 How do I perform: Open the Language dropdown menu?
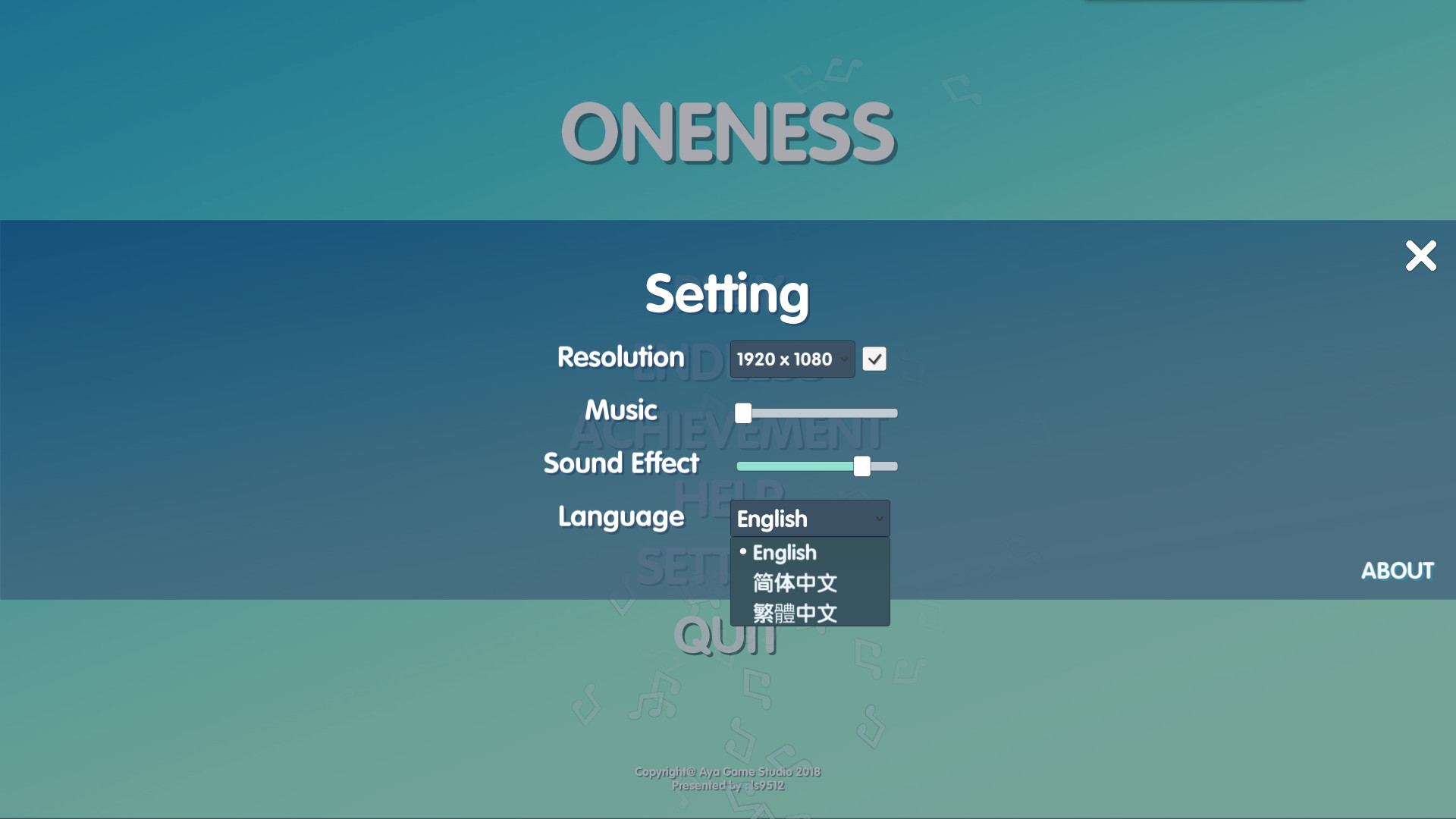pyautogui.click(x=808, y=518)
